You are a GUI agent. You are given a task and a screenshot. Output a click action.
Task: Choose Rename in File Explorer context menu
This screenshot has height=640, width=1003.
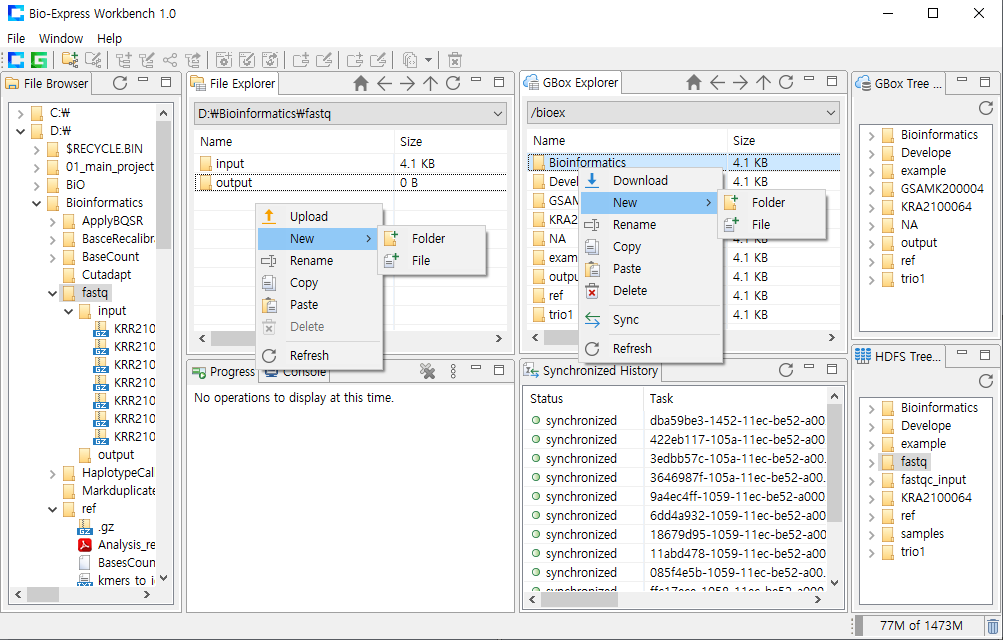(320, 260)
